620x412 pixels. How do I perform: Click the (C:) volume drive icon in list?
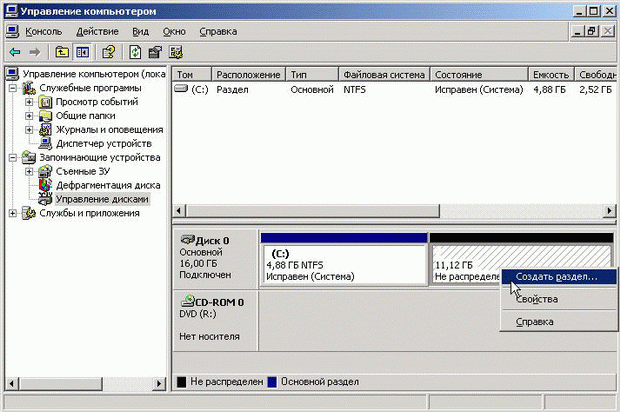181,89
